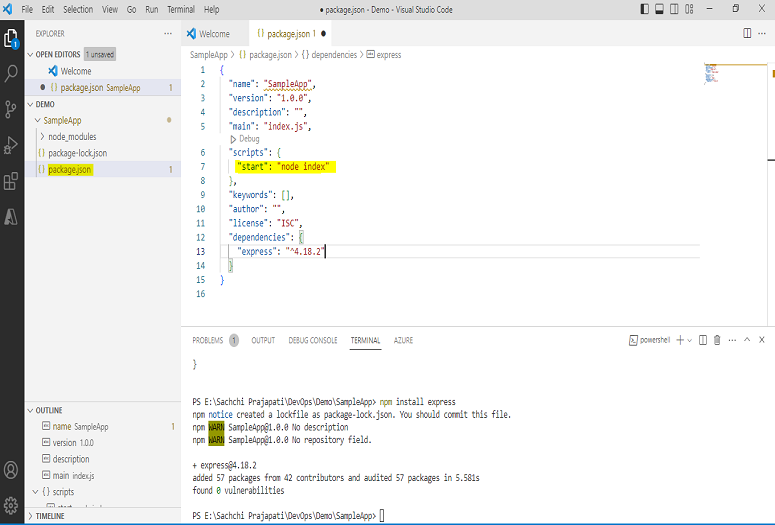Open Run and Debug view

11,145
